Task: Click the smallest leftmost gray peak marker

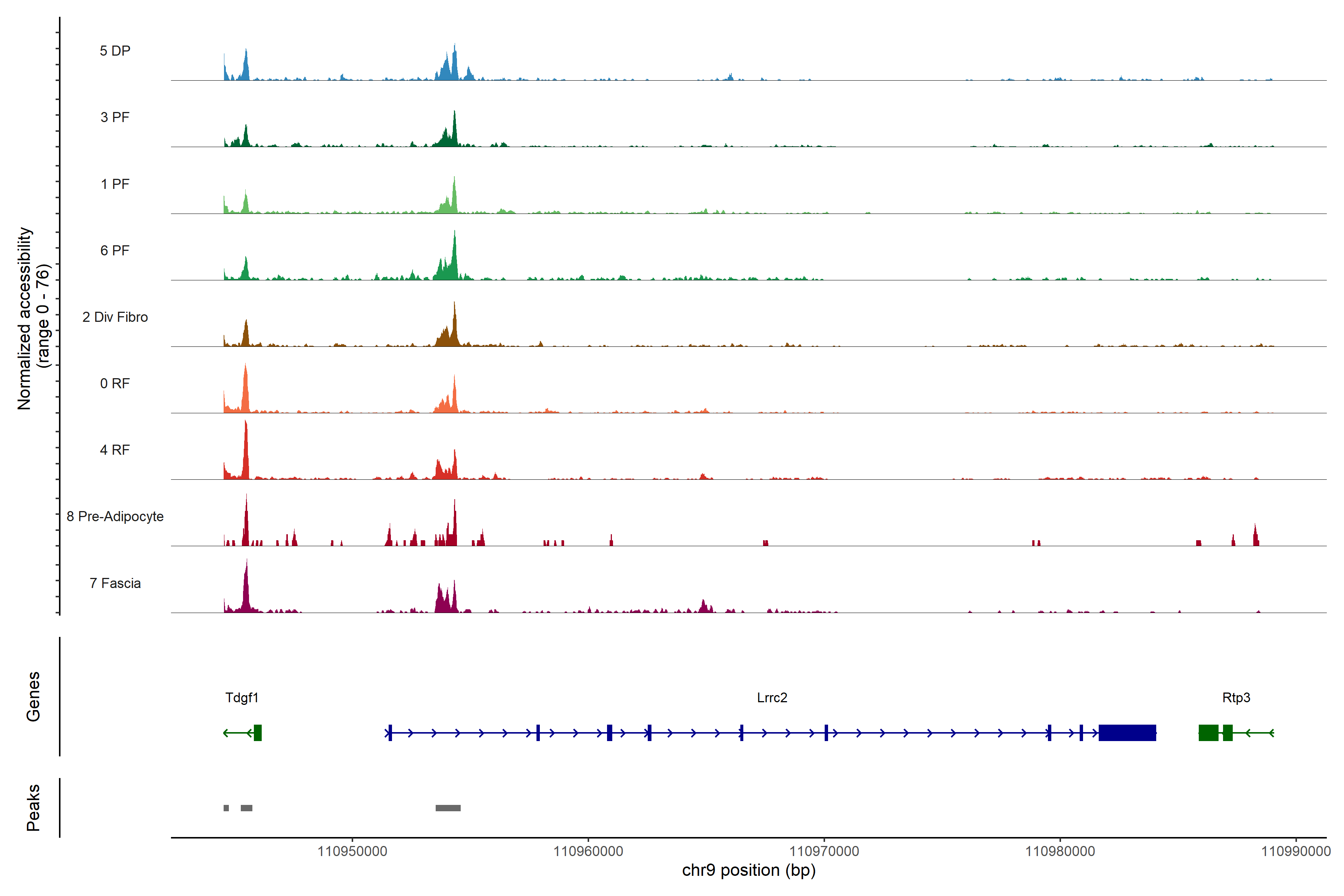Action: click(x=226, y=808)
